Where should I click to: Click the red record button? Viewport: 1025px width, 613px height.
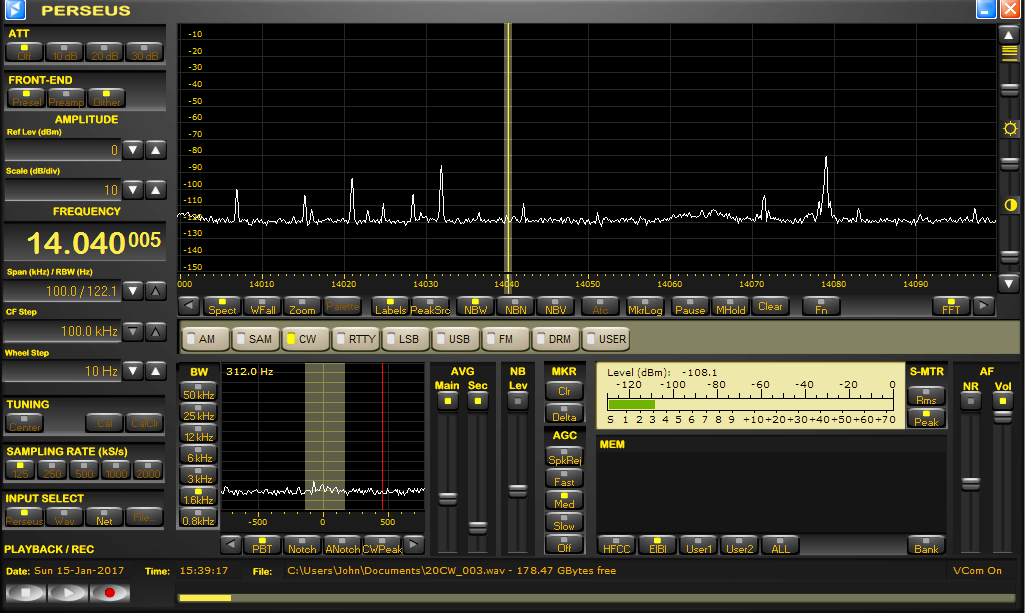(x=109, y=593)
